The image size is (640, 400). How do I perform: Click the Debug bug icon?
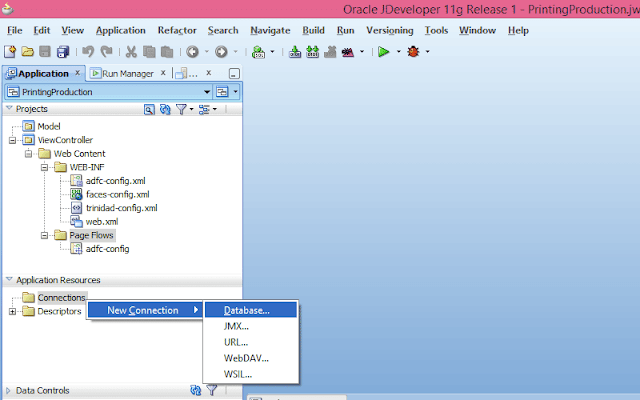coord(413,51)
